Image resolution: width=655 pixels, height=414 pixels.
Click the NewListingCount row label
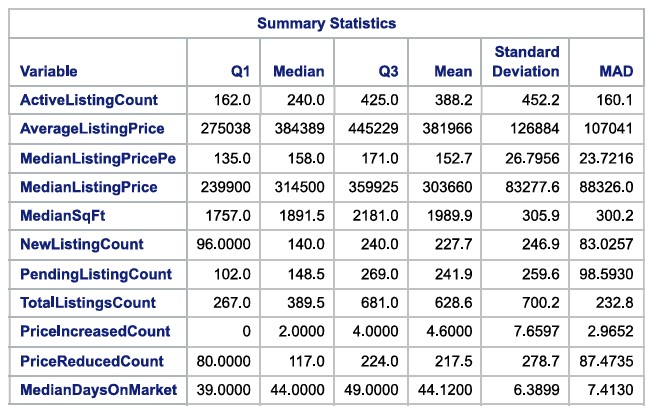[82, 244]
